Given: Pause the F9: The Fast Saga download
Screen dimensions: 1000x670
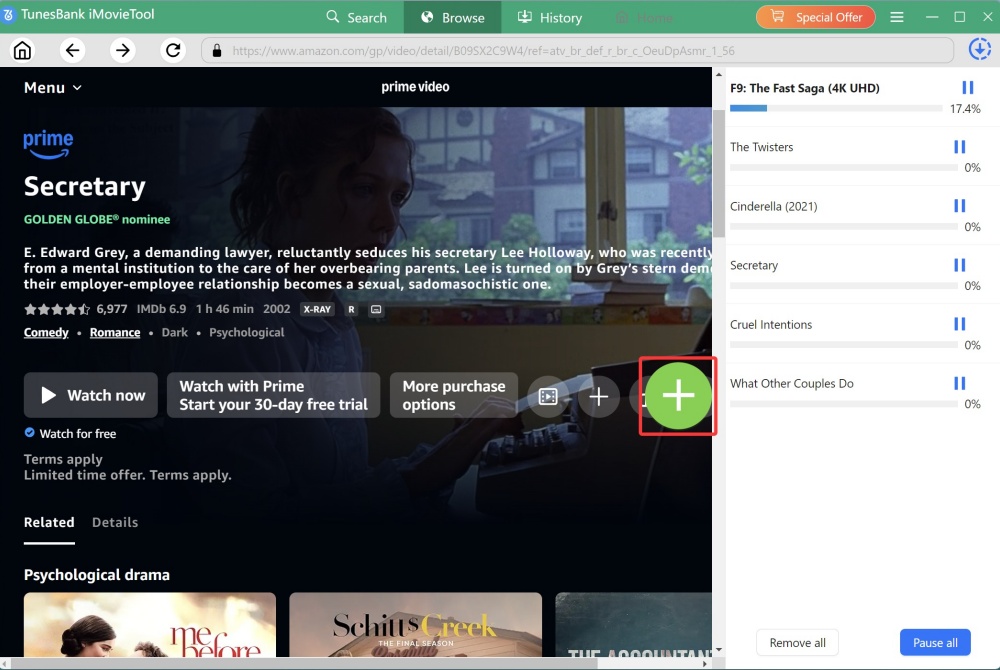Looking at the screenshot, I should [x=967, y=88].
